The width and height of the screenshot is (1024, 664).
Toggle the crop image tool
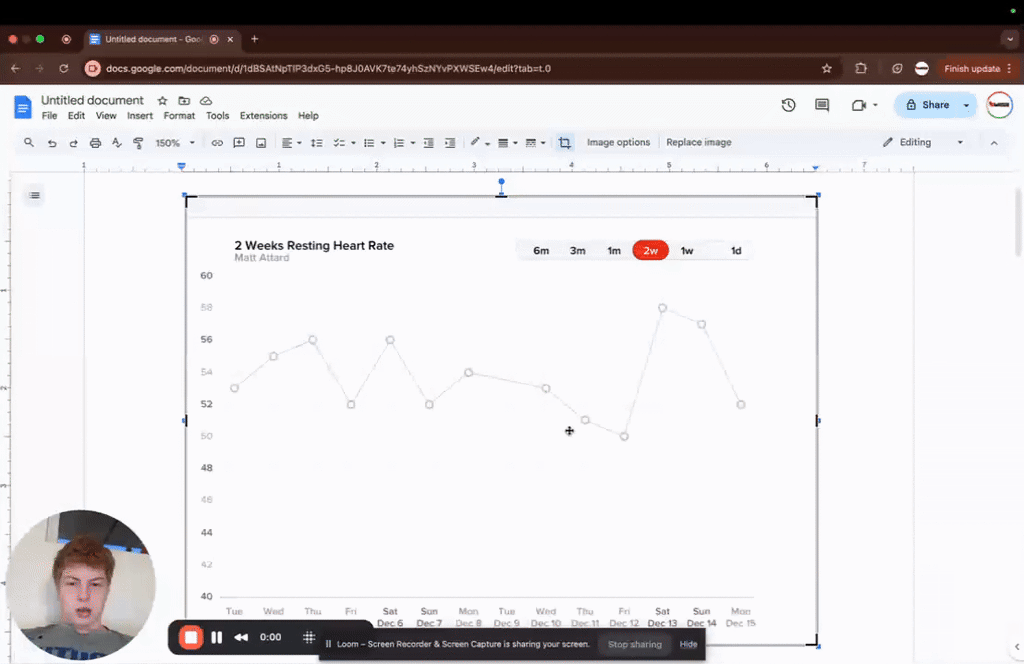564,143
